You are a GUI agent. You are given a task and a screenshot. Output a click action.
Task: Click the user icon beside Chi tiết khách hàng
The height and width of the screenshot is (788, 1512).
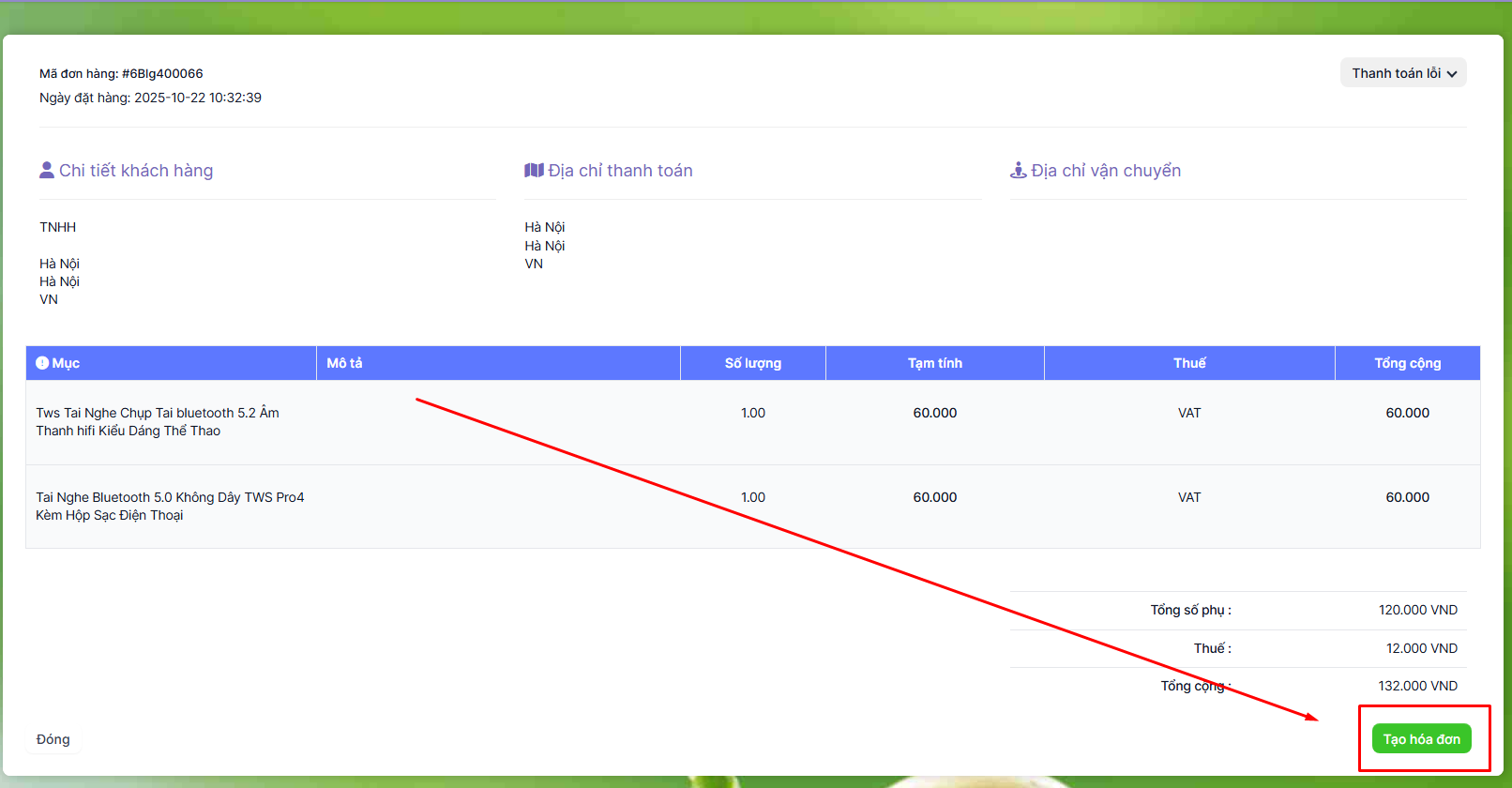point(47,170)
